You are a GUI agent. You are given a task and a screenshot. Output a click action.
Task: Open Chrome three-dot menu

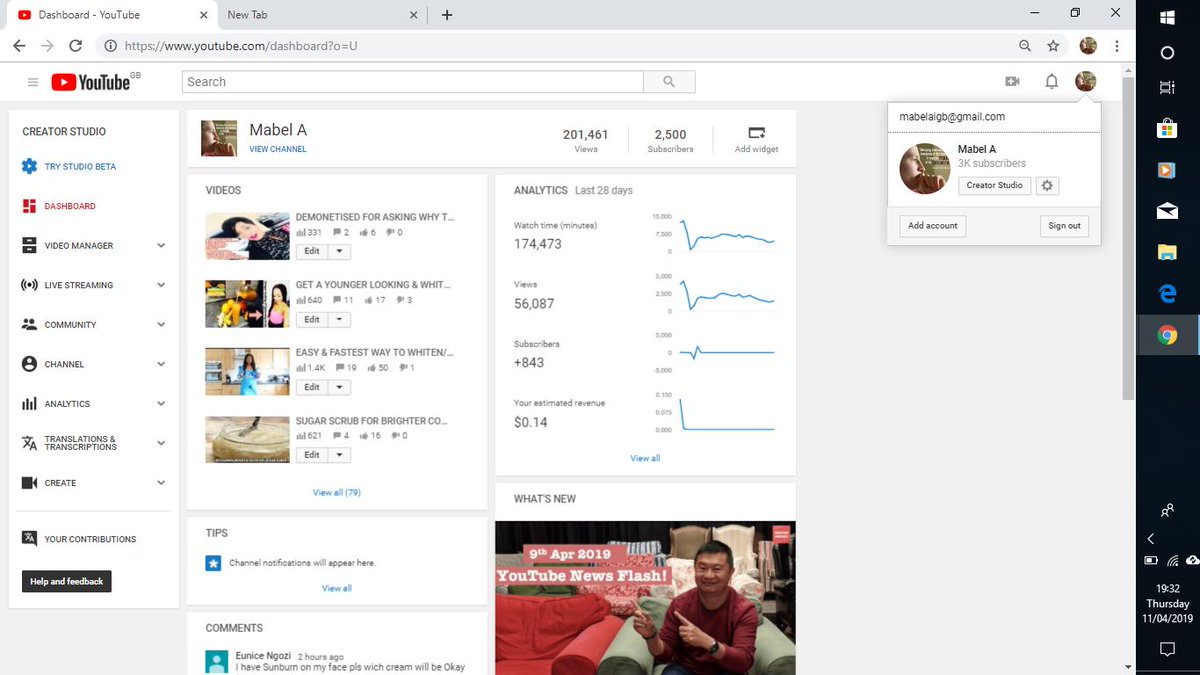(x=1117, y=46)
